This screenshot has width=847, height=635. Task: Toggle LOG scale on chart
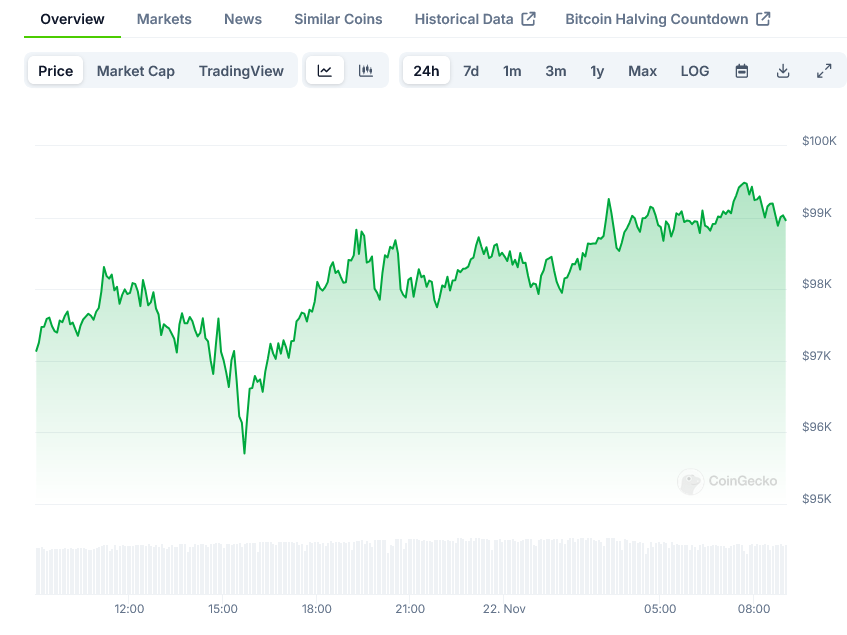(695, 71)
